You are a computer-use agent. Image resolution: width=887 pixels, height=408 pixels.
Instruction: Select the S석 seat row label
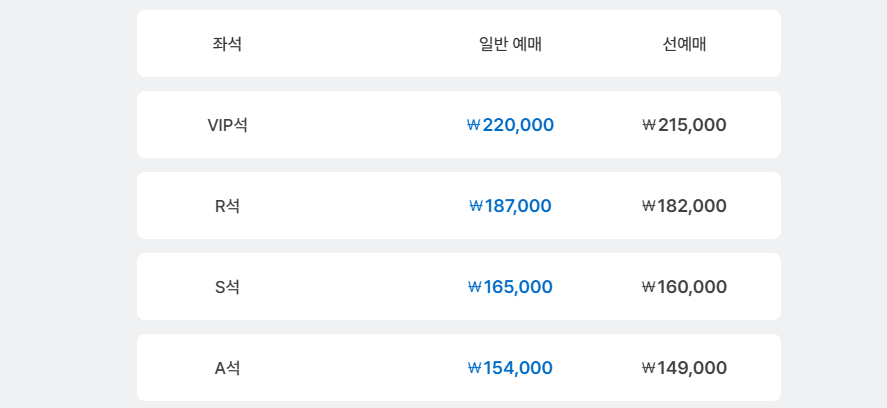pos(227,287)
